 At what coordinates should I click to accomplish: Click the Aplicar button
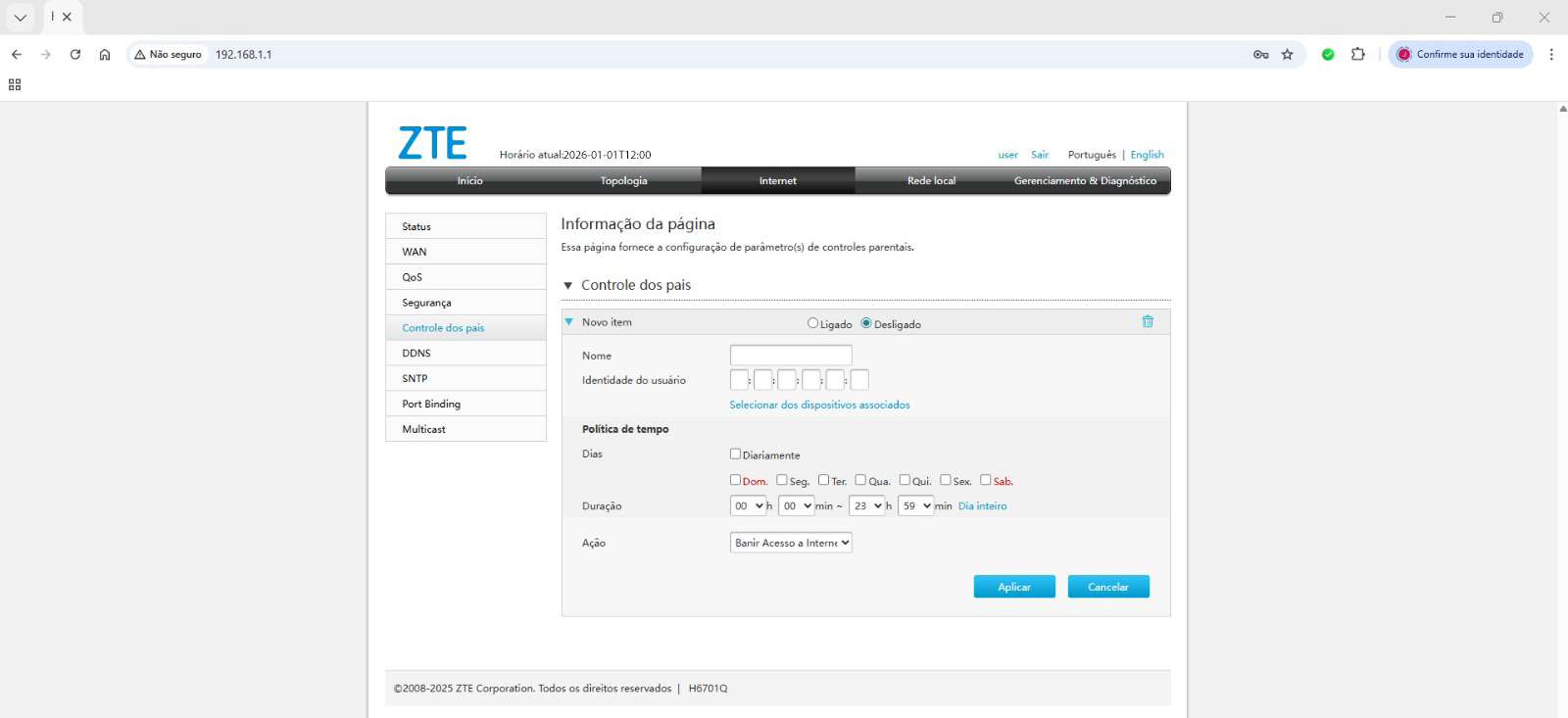1014,587
